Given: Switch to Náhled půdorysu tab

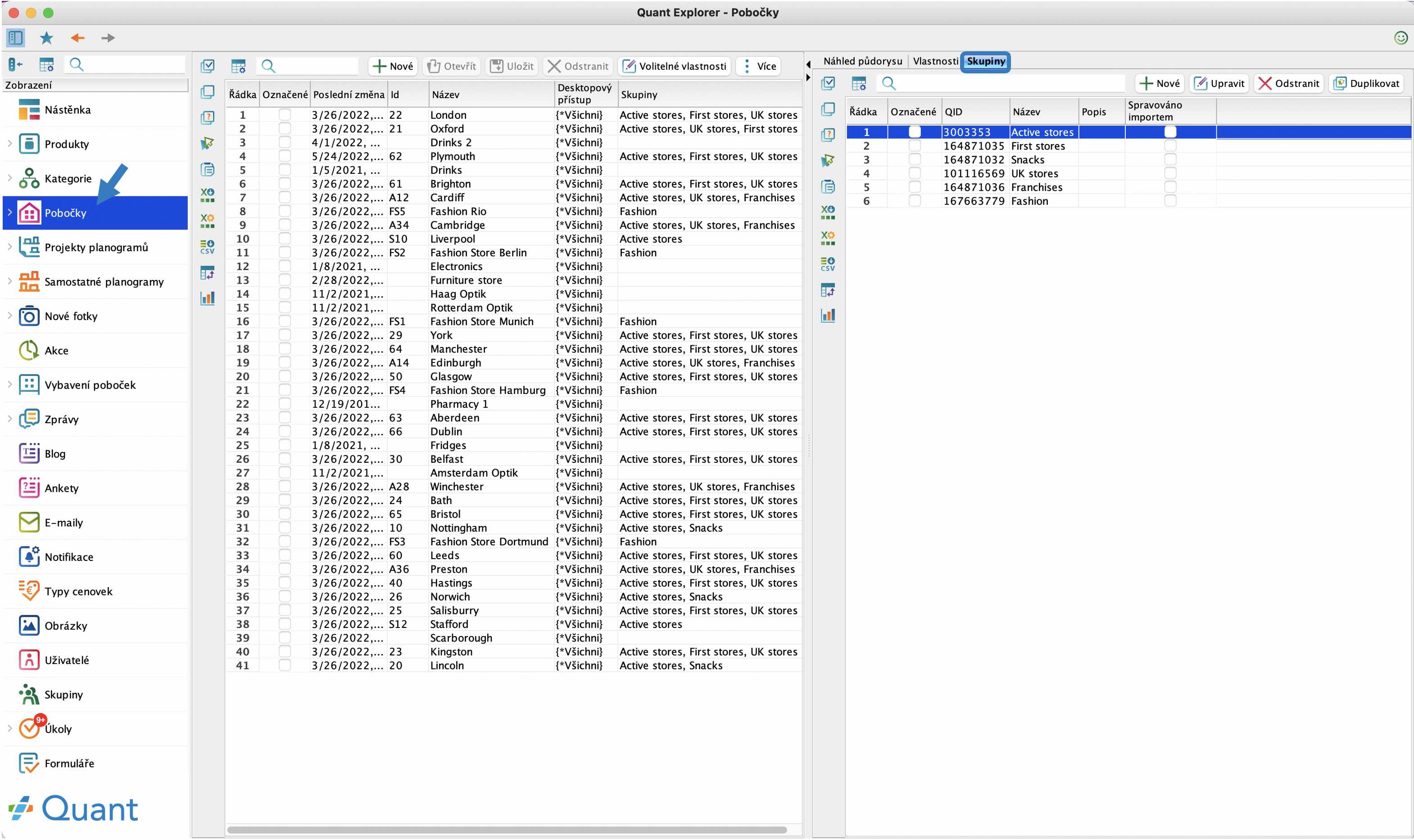Looking at the screenshot, I should pos(862,61).
